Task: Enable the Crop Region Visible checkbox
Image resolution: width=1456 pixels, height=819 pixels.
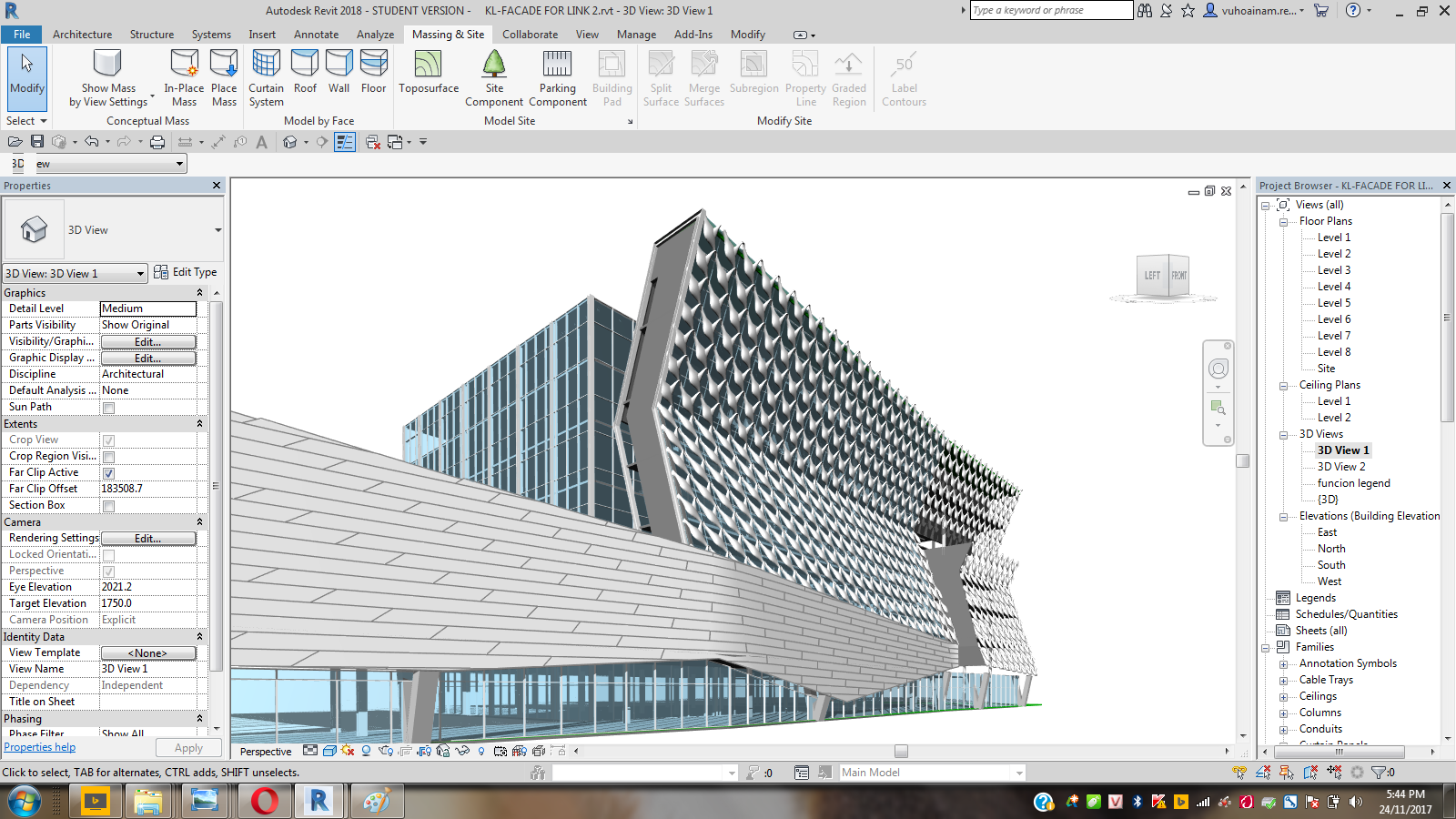Action: pos(108,457)
